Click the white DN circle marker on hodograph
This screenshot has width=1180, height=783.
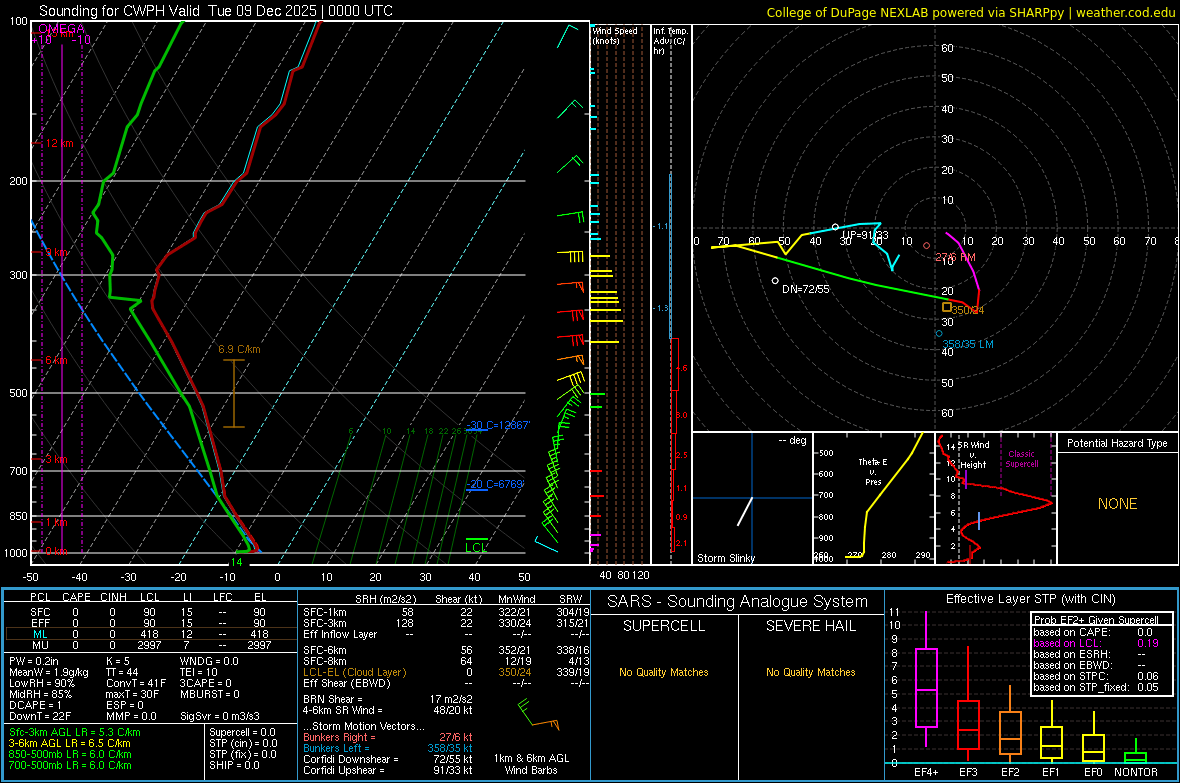point(775,281)
